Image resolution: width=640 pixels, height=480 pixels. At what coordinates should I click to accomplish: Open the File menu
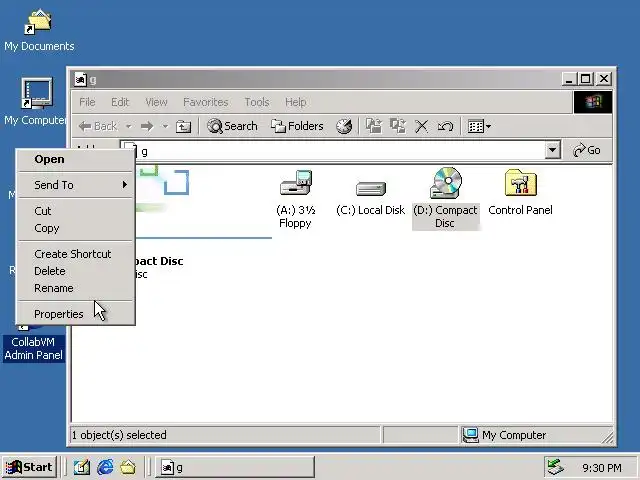(x=87, y=102)
